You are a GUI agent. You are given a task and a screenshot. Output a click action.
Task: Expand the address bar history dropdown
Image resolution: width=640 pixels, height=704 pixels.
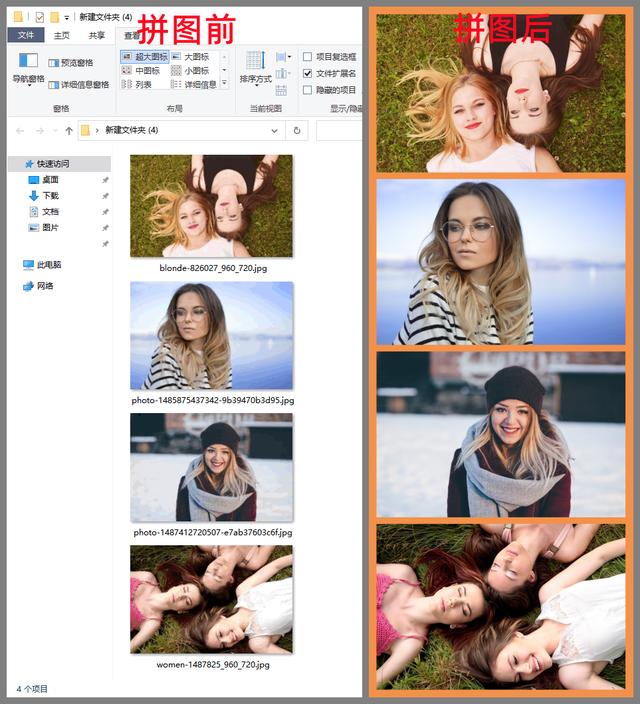(274, 130)
